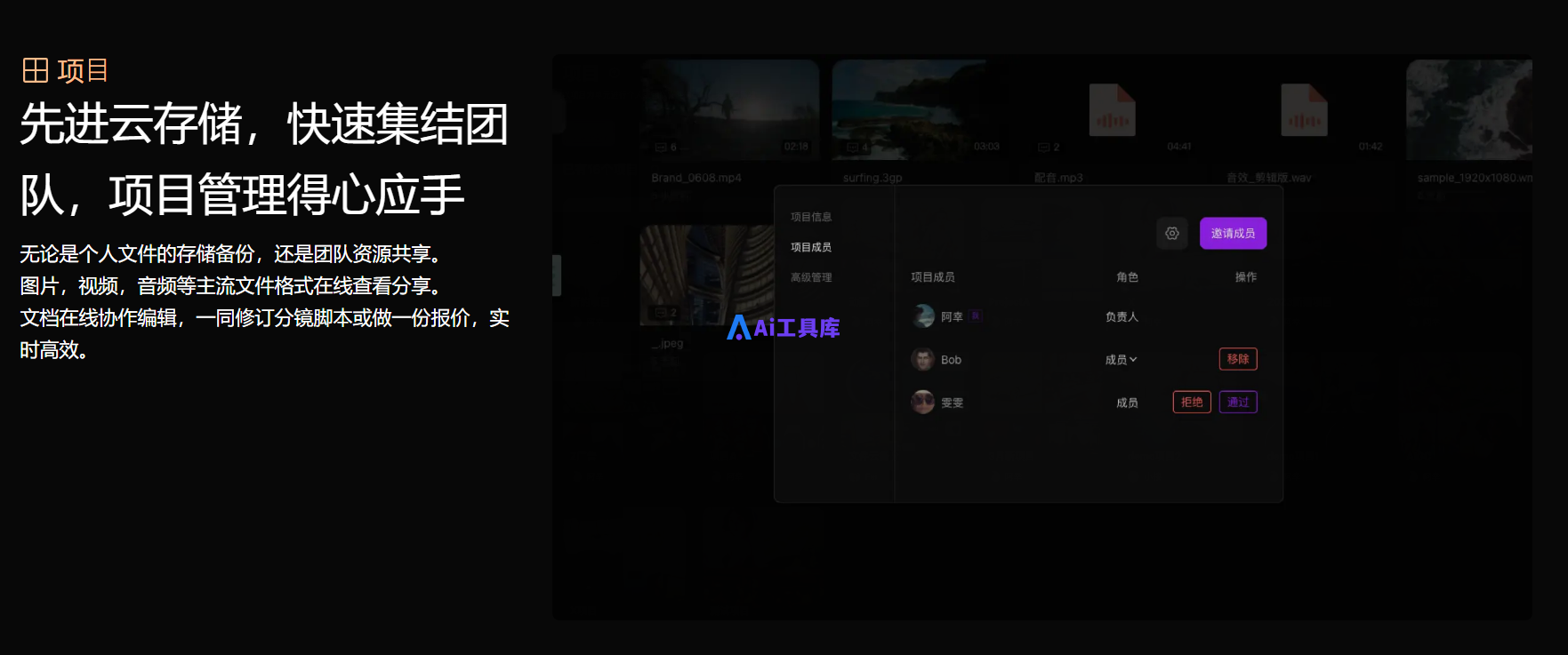This screenshot has height=655, width=1568.
Task: Switch to the 项目成员 tab
Action: coord(811,247)
